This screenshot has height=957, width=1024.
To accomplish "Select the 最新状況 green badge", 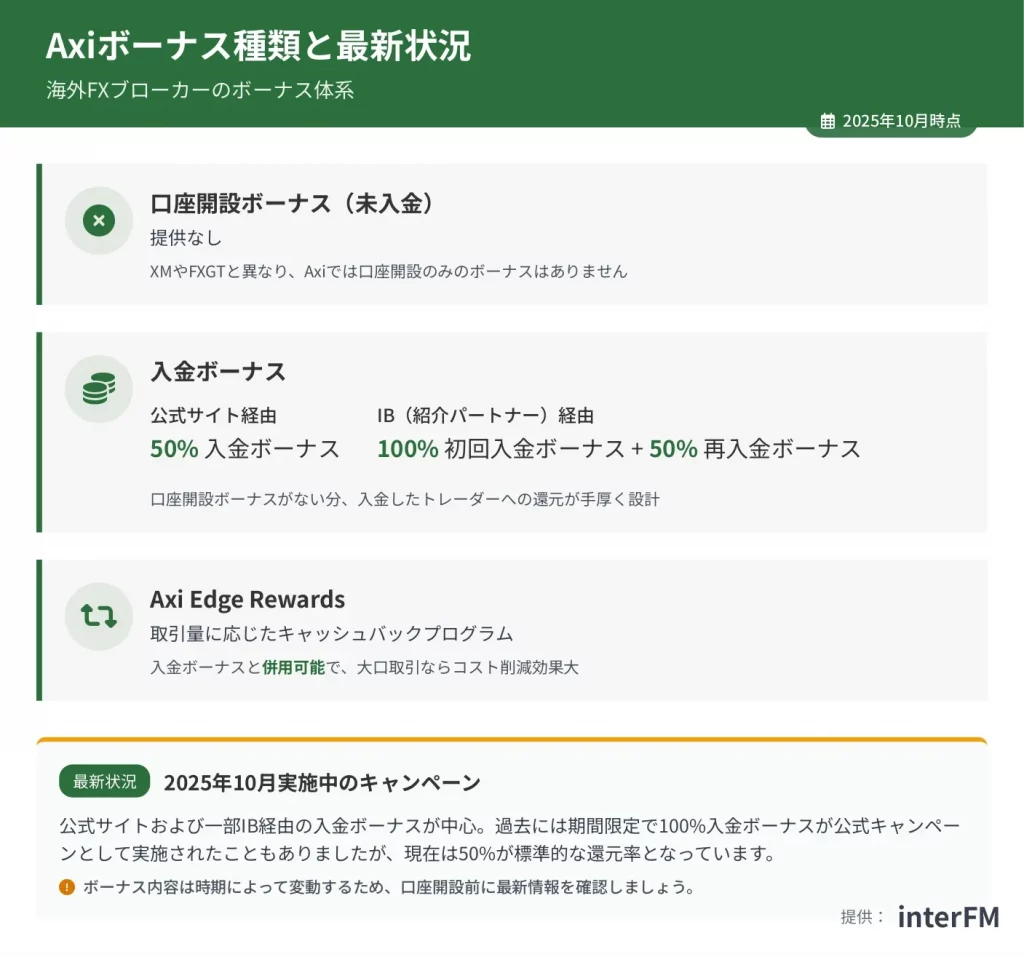I will 105,781.
